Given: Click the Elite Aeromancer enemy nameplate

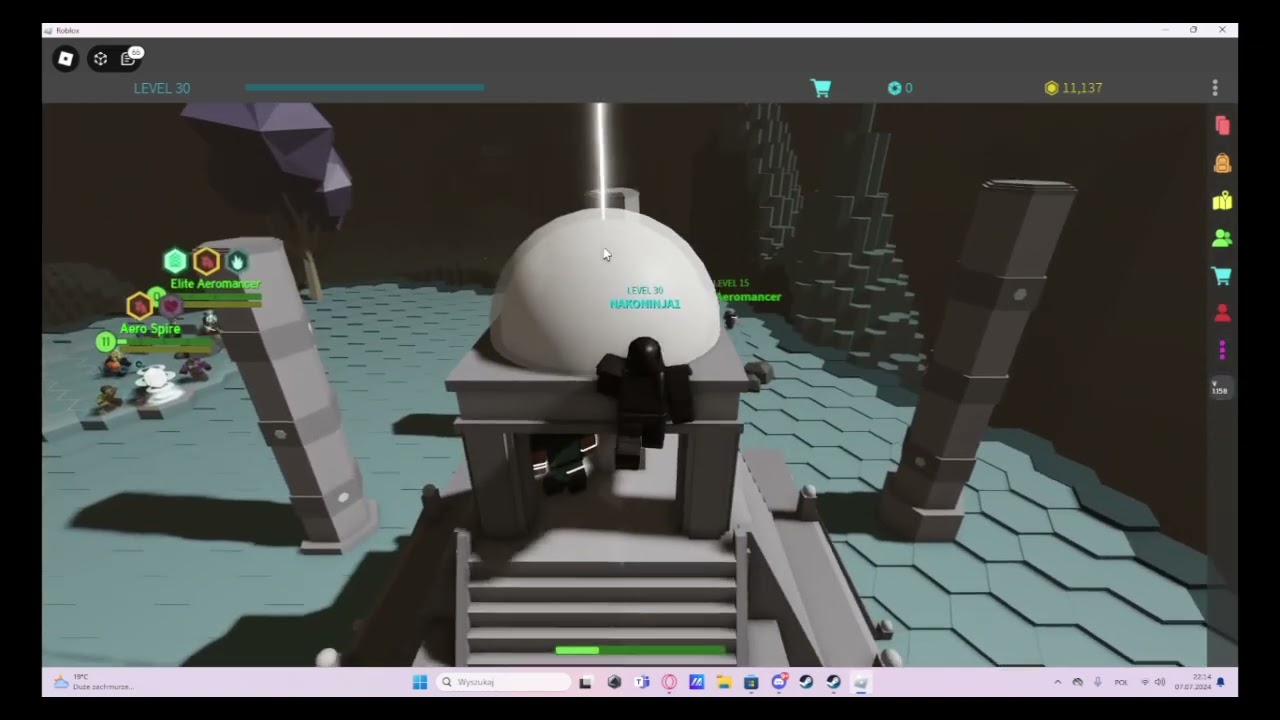Looking at the screenshot, I should (215, 284).
